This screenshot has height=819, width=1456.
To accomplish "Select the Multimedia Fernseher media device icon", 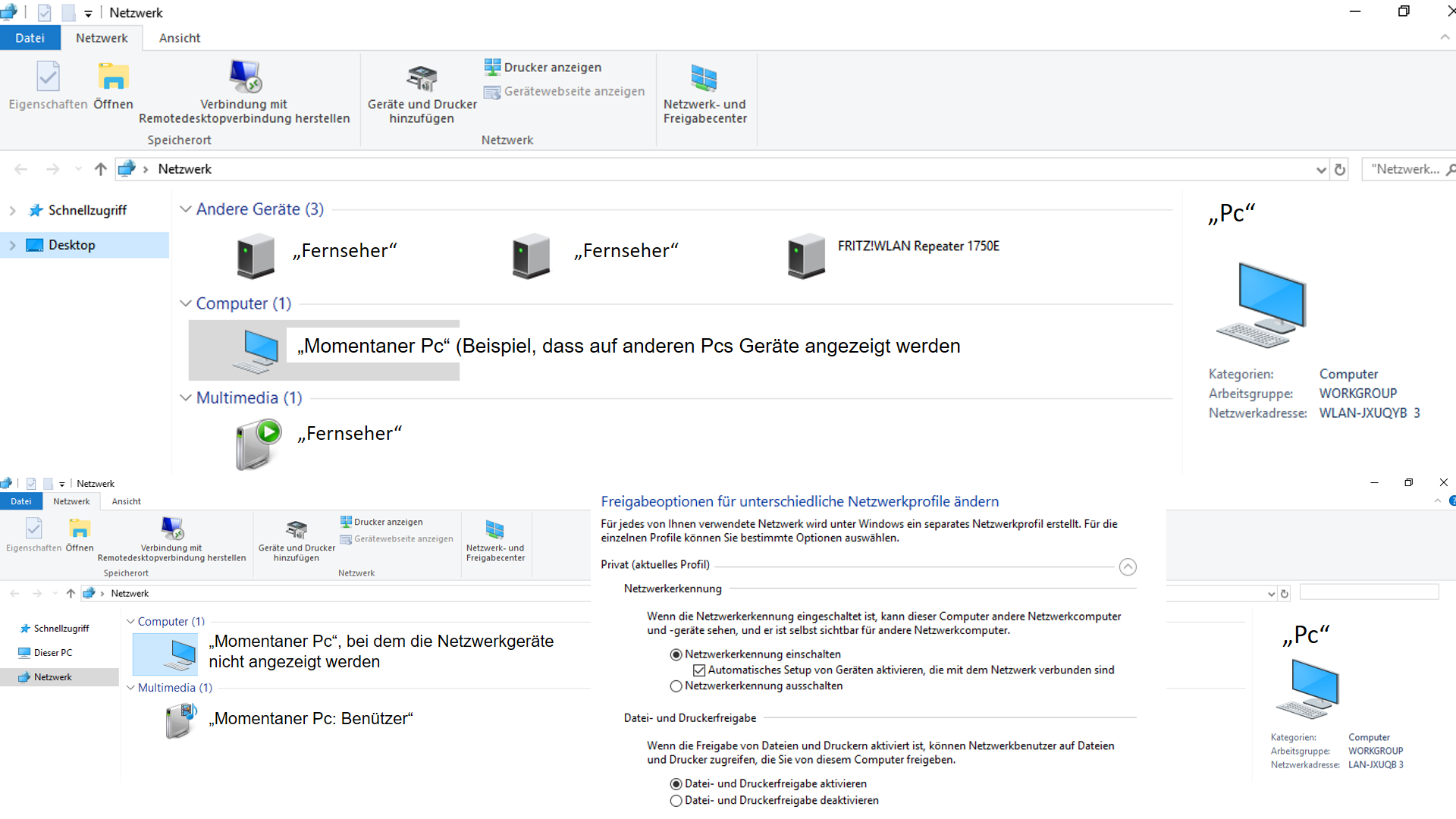I will tap(258, 445).
